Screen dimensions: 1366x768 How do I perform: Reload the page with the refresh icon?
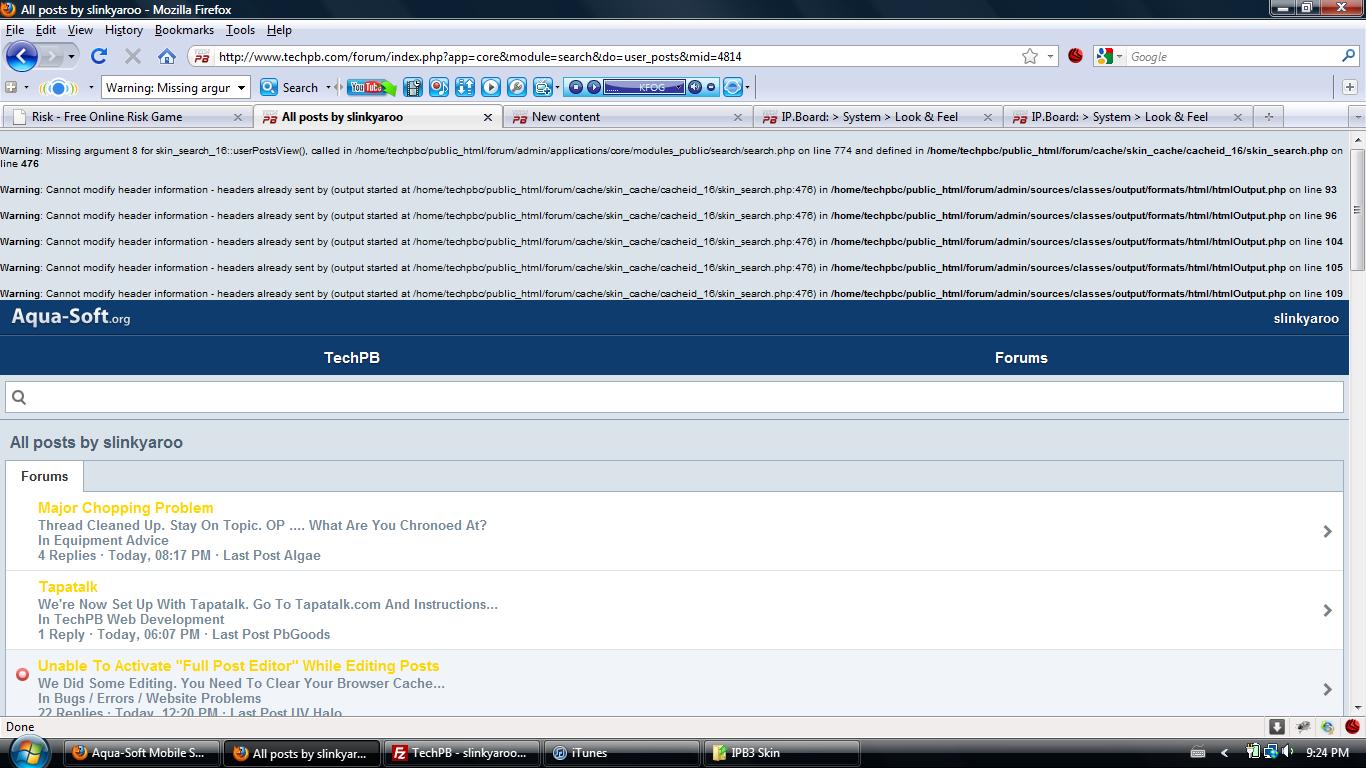(98, 57)
